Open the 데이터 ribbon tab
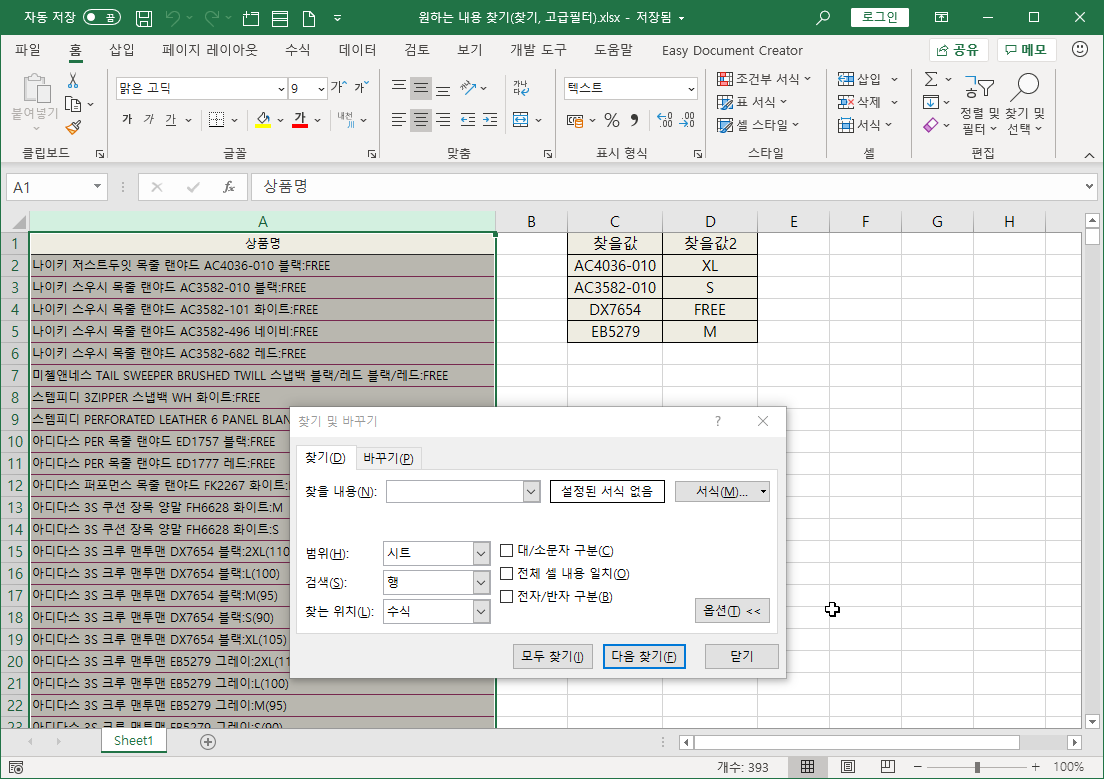Screen dimensions: 1104x779 coord(357,50)
